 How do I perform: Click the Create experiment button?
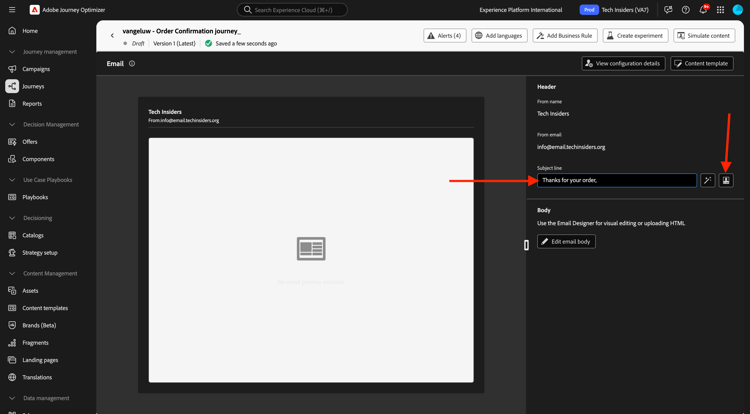tap(635, 35)
